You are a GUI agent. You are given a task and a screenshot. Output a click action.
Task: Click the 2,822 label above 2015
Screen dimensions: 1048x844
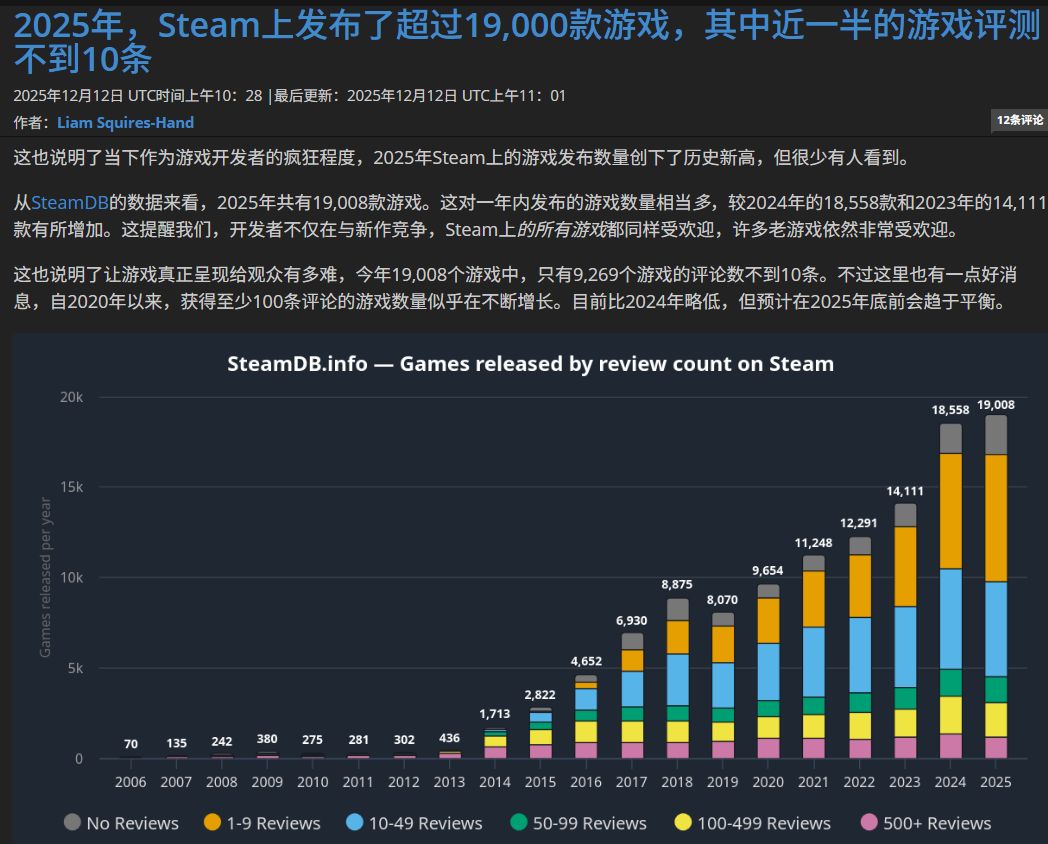click(x=540, y=695)
